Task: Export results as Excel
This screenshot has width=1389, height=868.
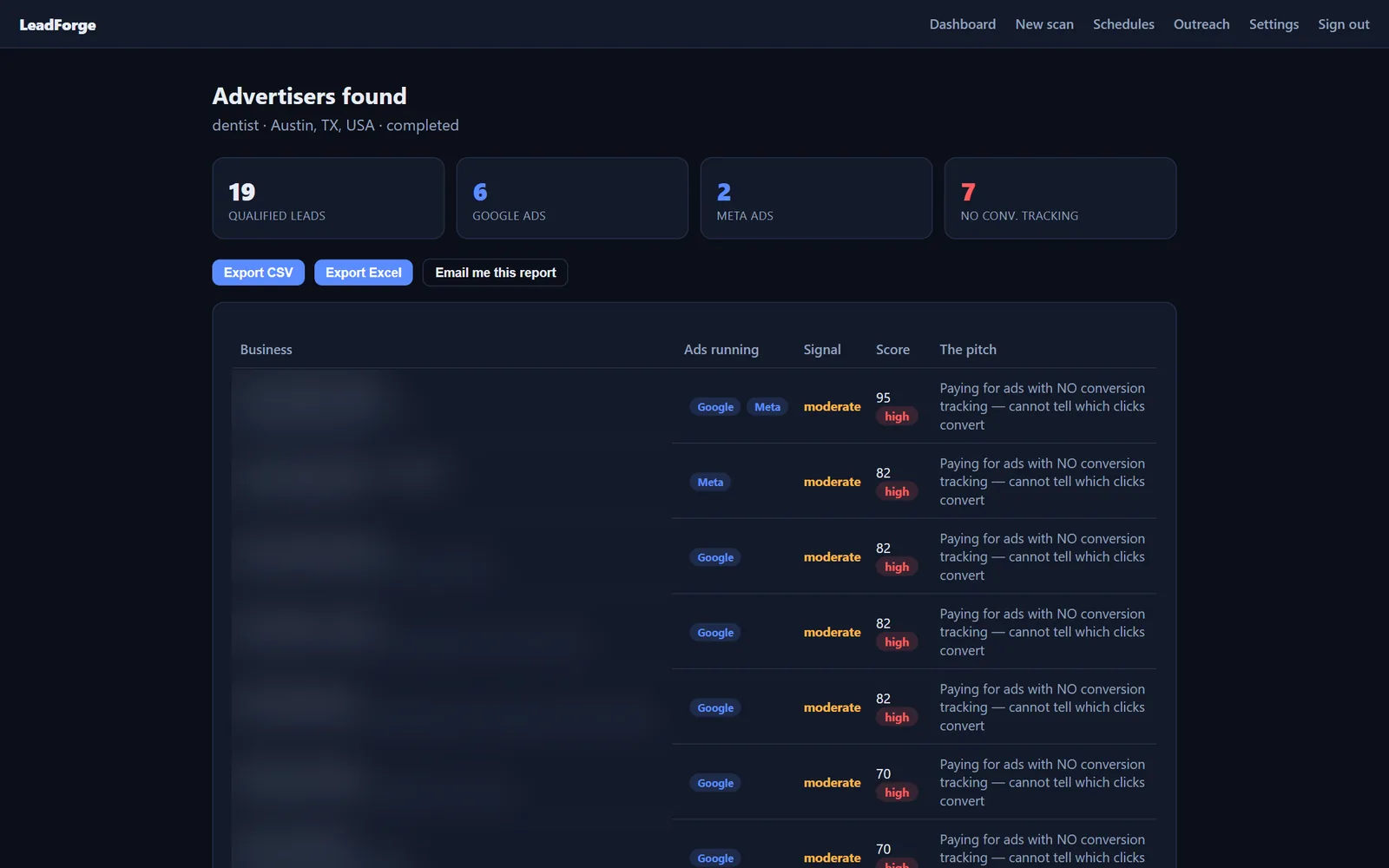Action: click(x=363, y=273)
